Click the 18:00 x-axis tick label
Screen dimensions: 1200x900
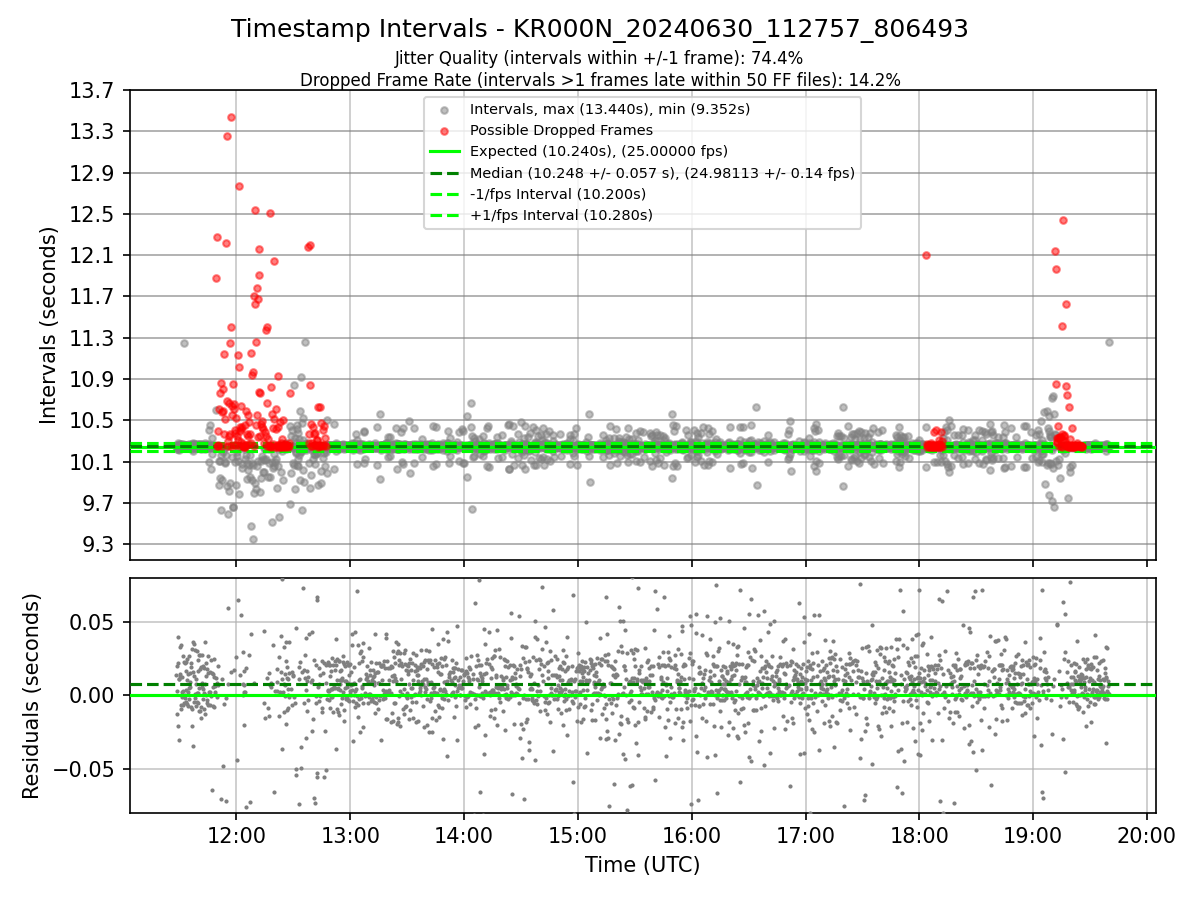click(x=919, y=835)
